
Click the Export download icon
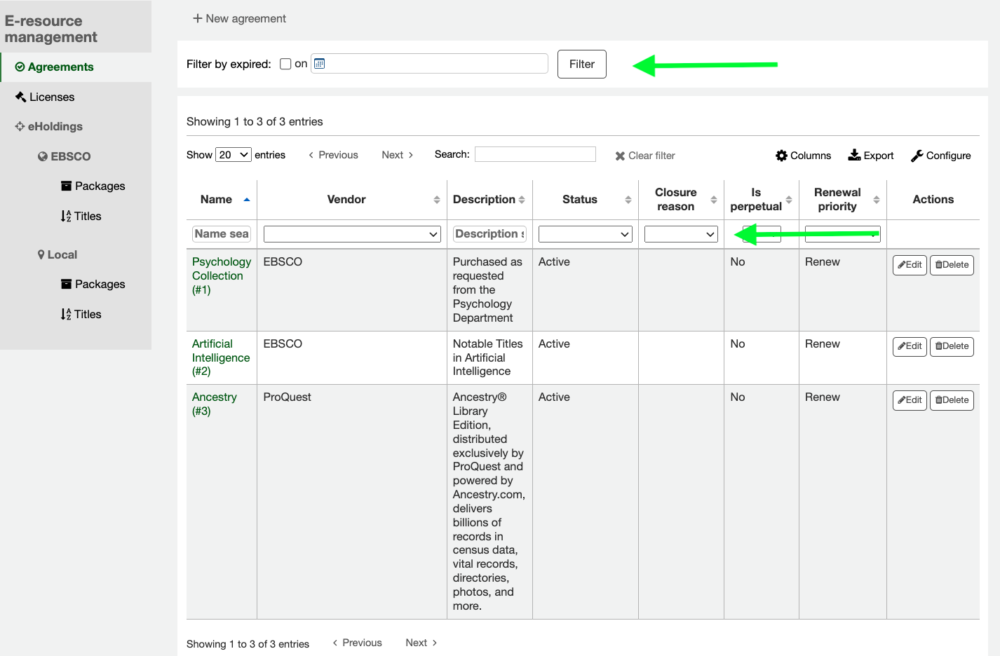855,156
